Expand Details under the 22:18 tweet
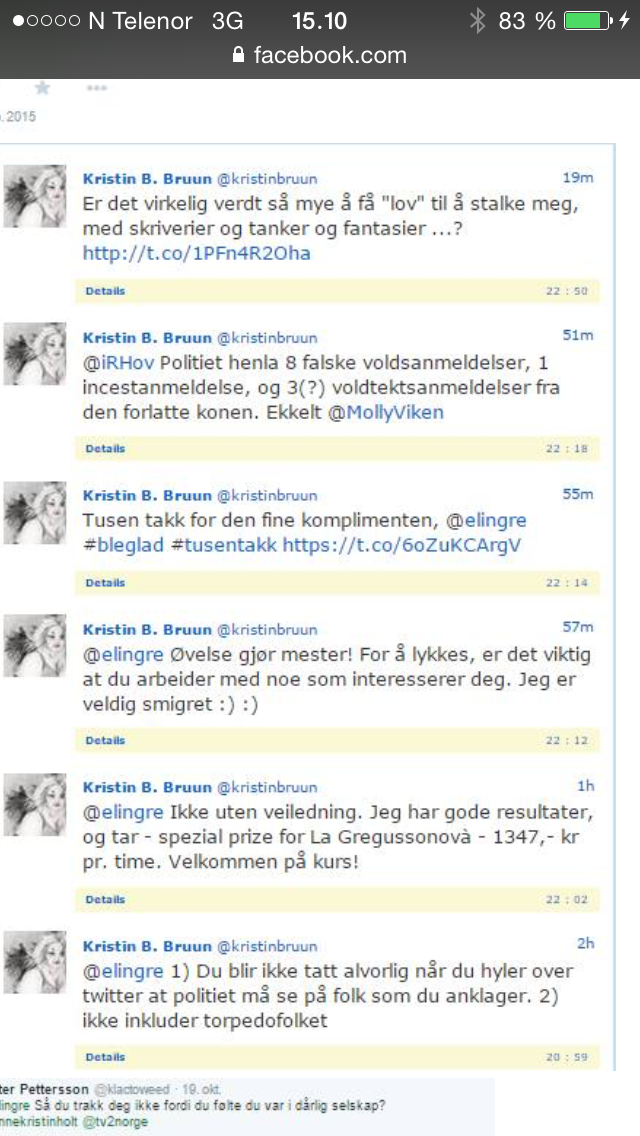 [105, 448]
